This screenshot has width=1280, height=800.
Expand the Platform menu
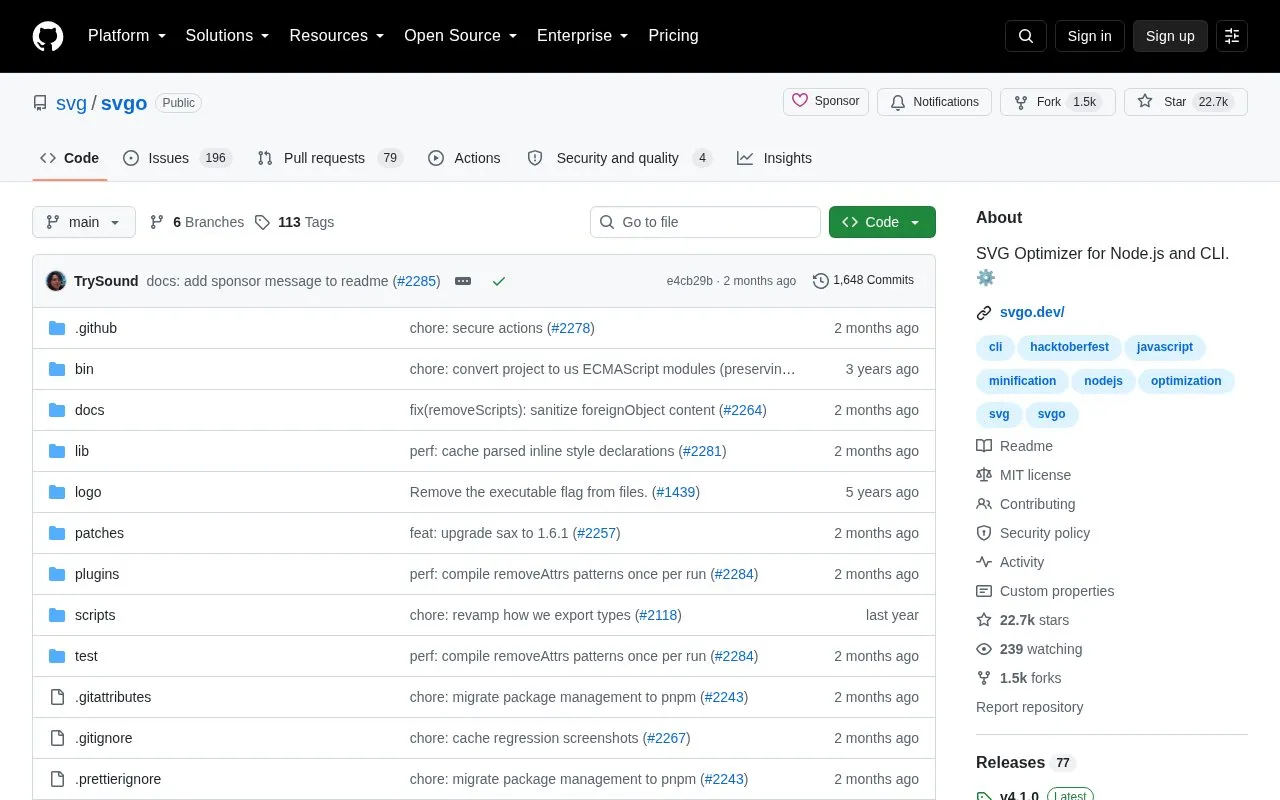click(127, 36)
